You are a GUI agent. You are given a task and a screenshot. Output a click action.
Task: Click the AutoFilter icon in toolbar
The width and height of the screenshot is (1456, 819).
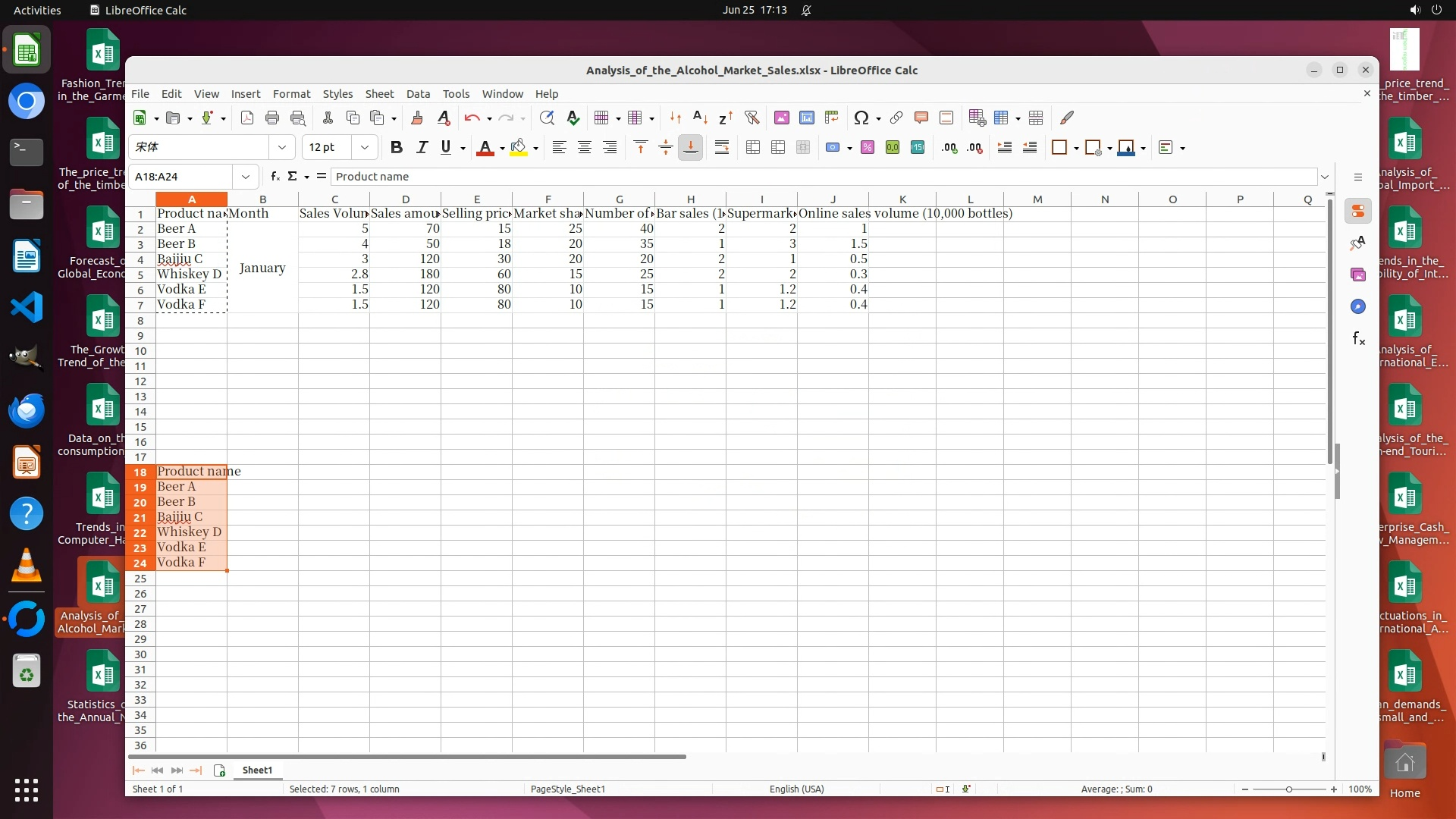[x=752, y=118]
